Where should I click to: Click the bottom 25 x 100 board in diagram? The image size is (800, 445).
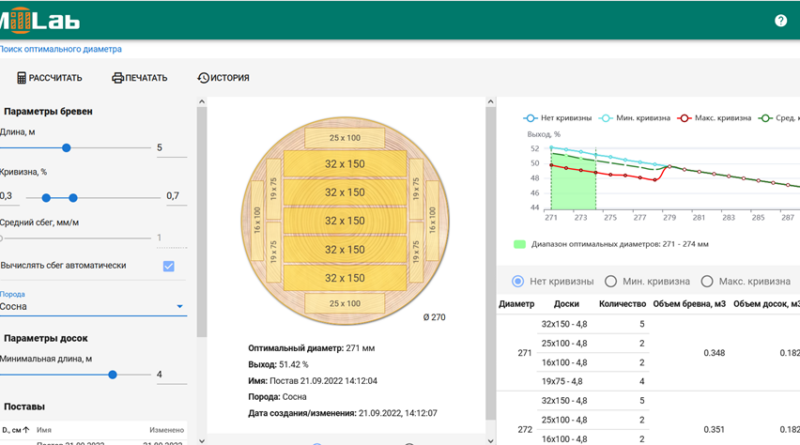pos(344,303)
